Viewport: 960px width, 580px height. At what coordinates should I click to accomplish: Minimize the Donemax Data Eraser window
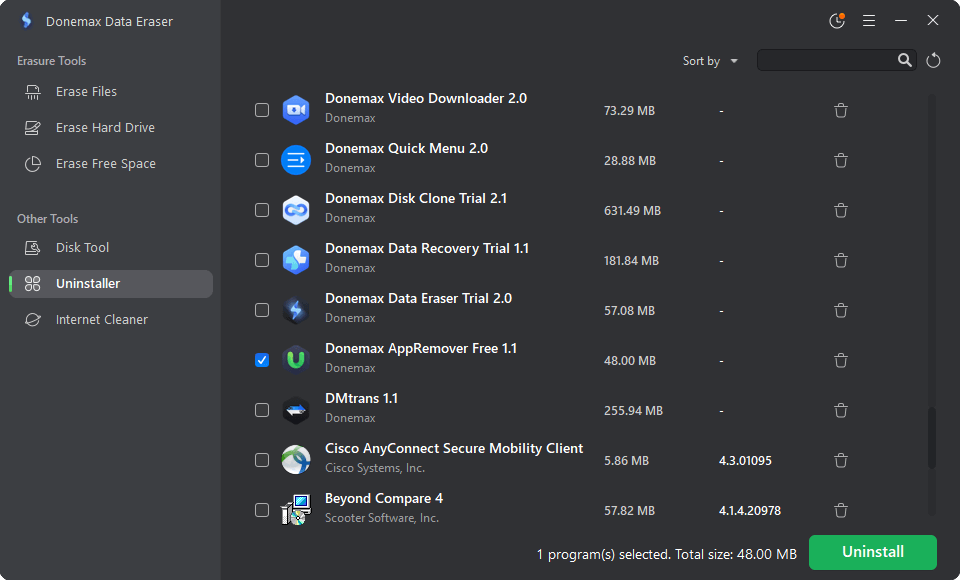click(901, 21)
